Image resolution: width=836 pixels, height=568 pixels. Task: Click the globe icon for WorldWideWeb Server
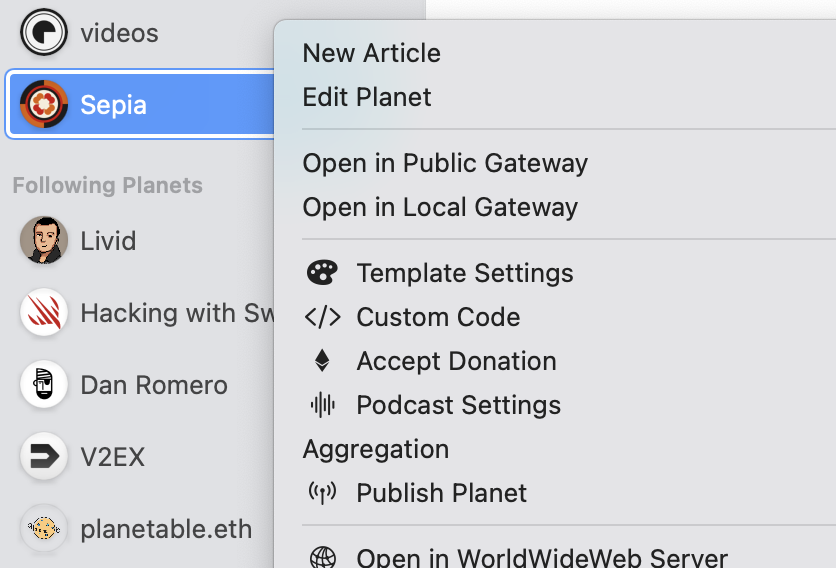click(323, 557)
